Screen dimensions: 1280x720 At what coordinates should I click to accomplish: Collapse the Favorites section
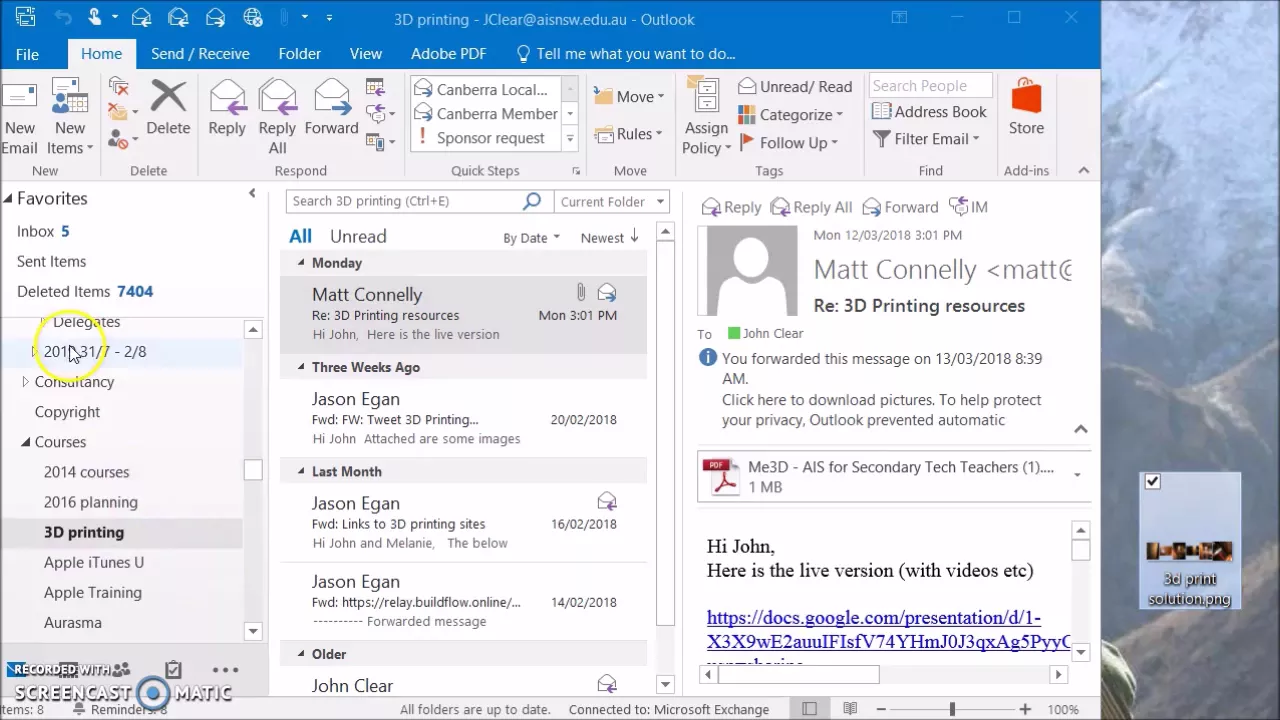[8, 198]
